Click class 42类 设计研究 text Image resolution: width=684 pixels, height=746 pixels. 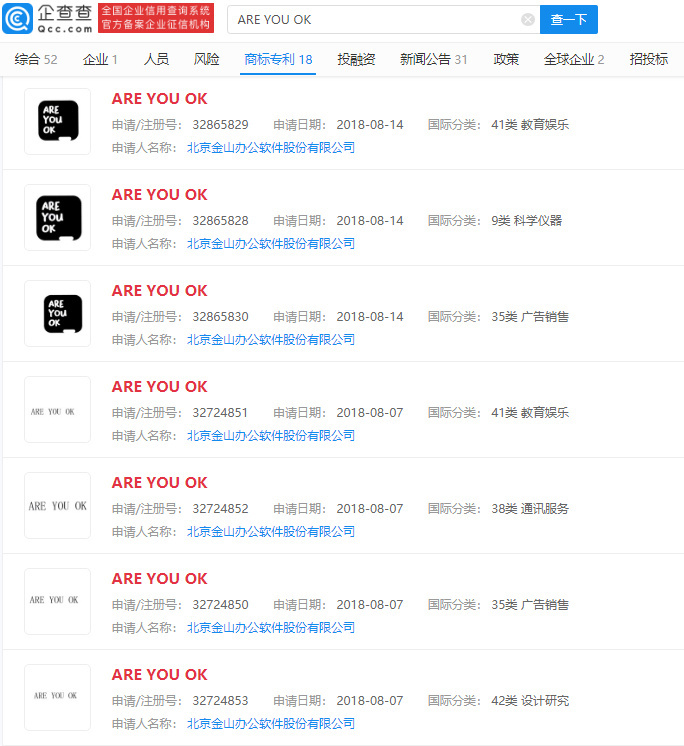point(530,701)
